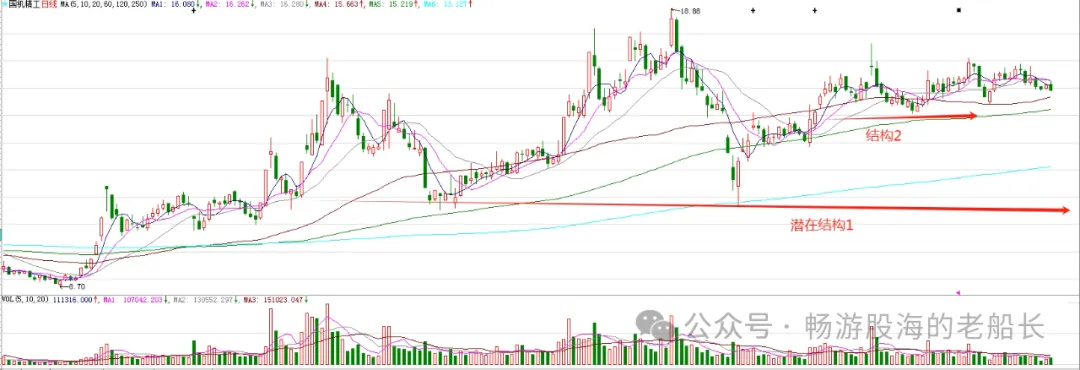Click the star icon before 国机精工
Screen dimensions: 1080x370
pyautogui.click(x=4, y=4)
